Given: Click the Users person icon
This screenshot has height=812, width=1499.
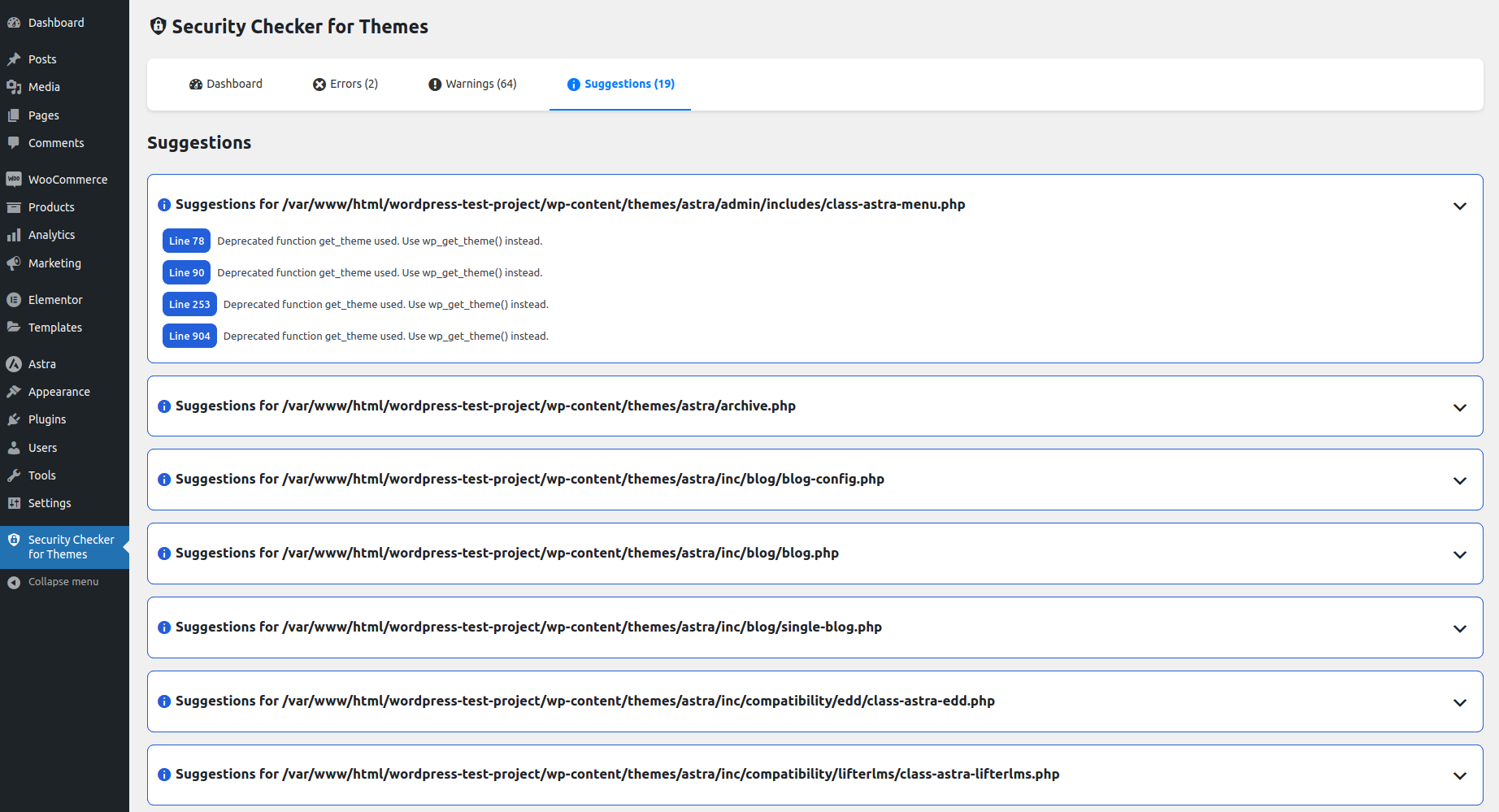Looking at the screenshot, I should [14, 448].
